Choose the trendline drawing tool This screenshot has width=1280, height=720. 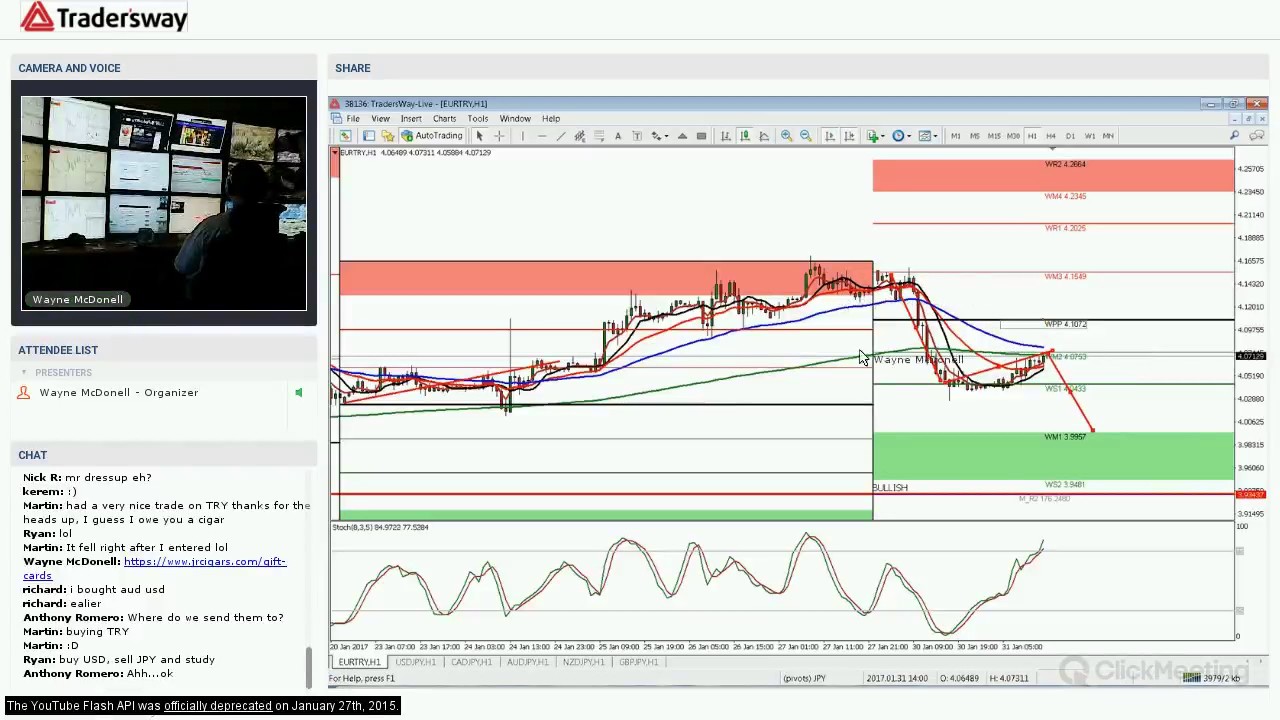(x=561, y=136)
